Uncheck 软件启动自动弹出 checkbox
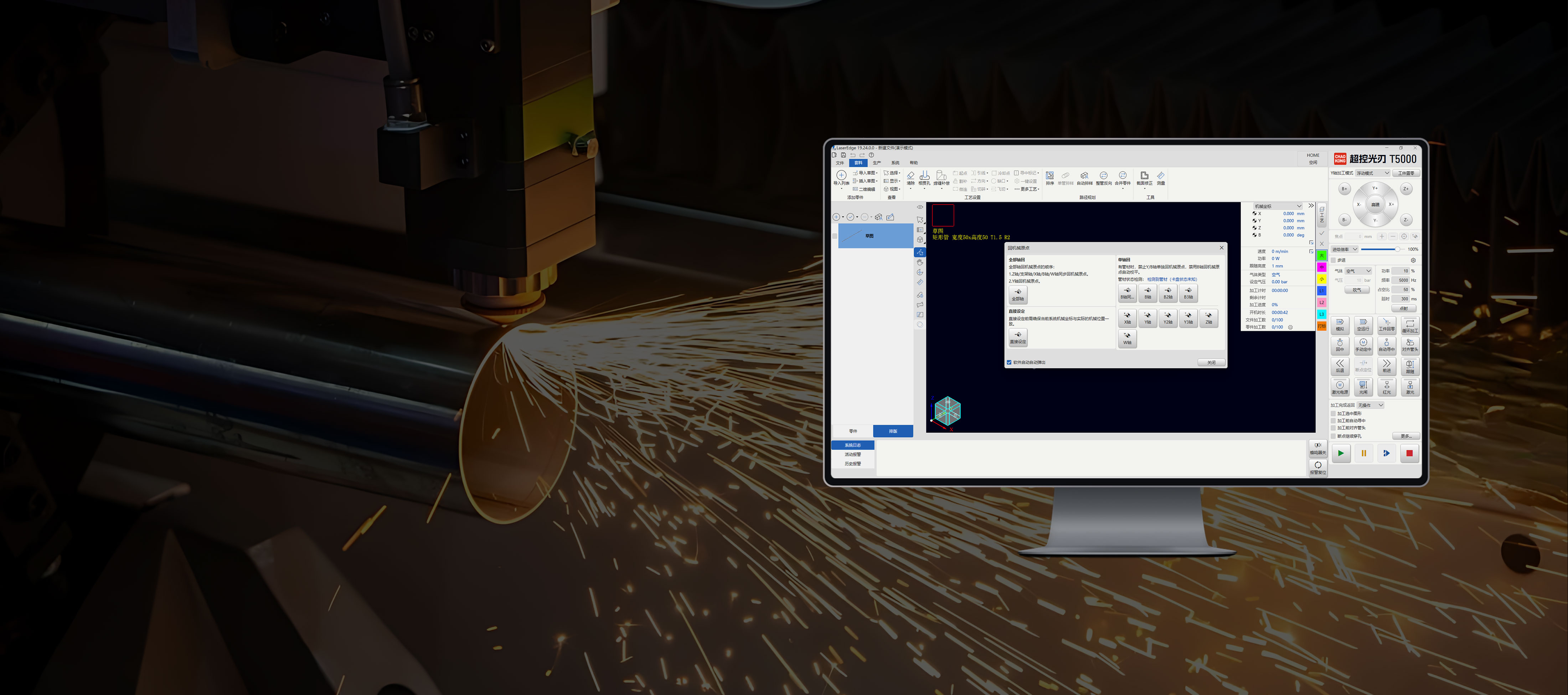The image size is (1568, 695). pyautogui.click(x=1009, y=362)
